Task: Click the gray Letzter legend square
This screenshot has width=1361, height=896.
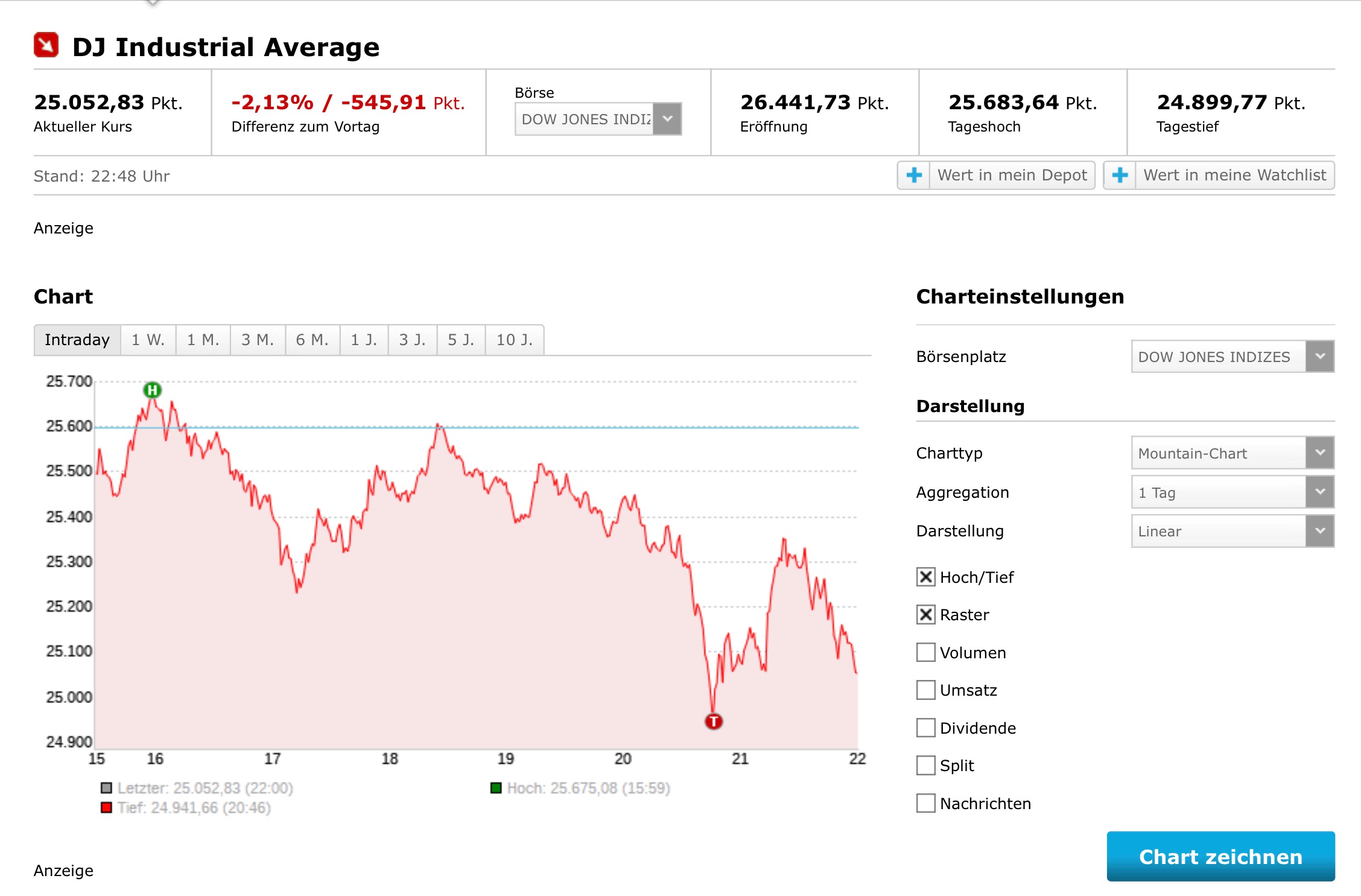Action: 107,788
